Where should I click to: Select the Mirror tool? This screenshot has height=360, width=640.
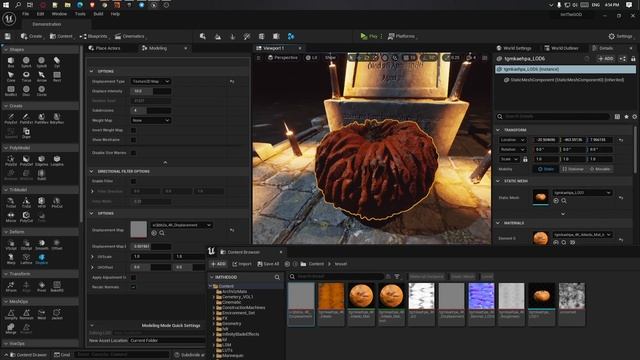11,217
